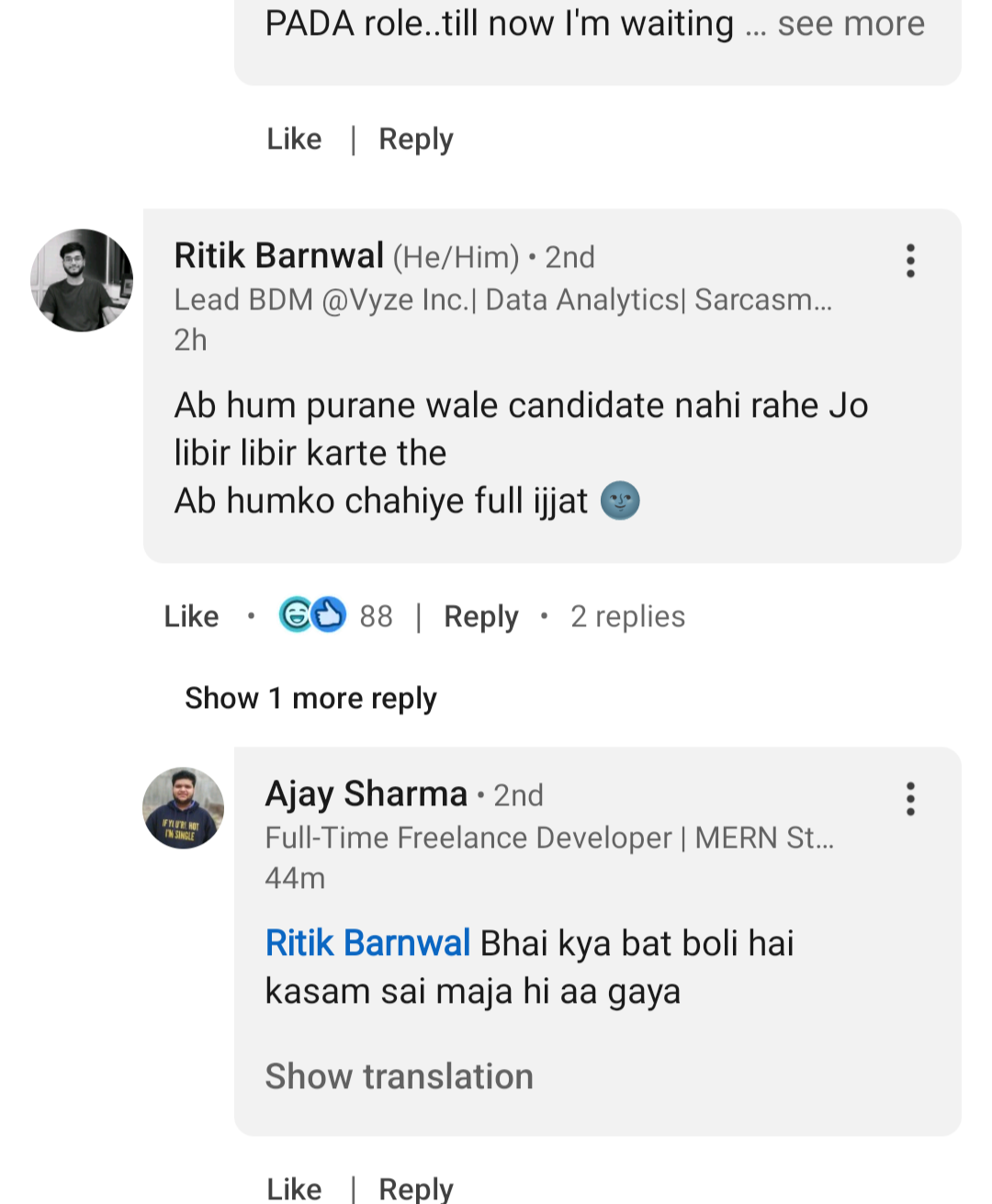Screen dimensions: 992x1204
Task: Expand the 2 replies thread
Action: [627, 616]
